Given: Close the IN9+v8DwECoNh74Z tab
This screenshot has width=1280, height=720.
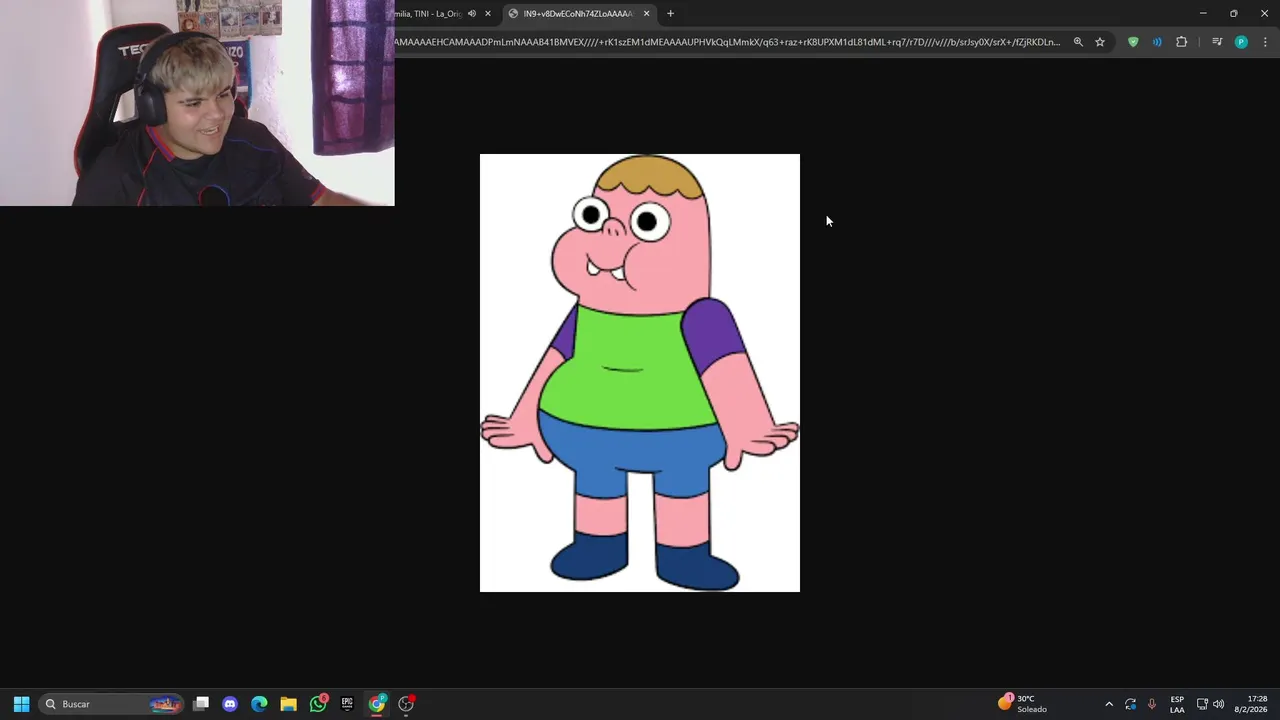Looking at the screenshot, I should (647, 14).
